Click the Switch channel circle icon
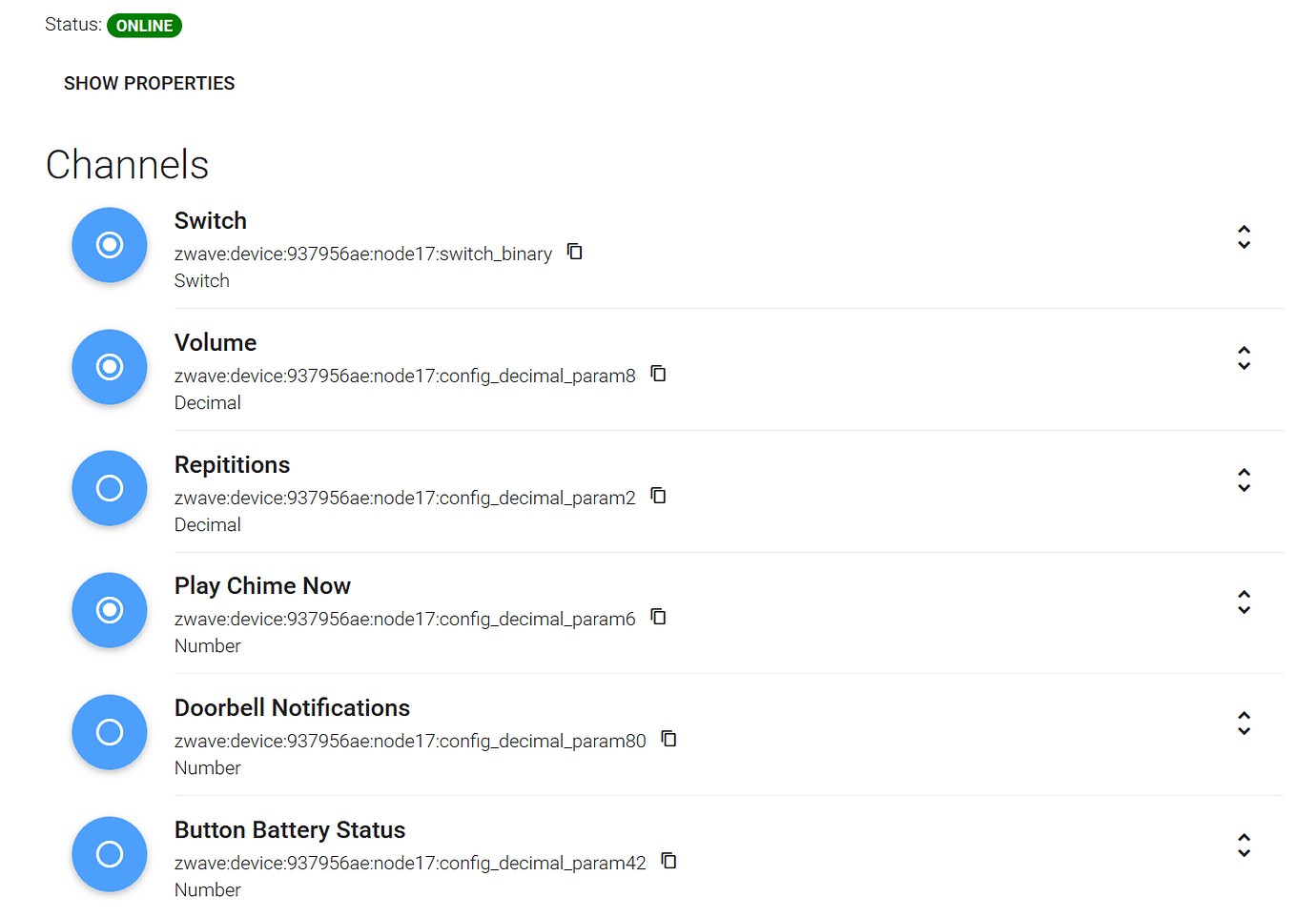 [109, 245]
